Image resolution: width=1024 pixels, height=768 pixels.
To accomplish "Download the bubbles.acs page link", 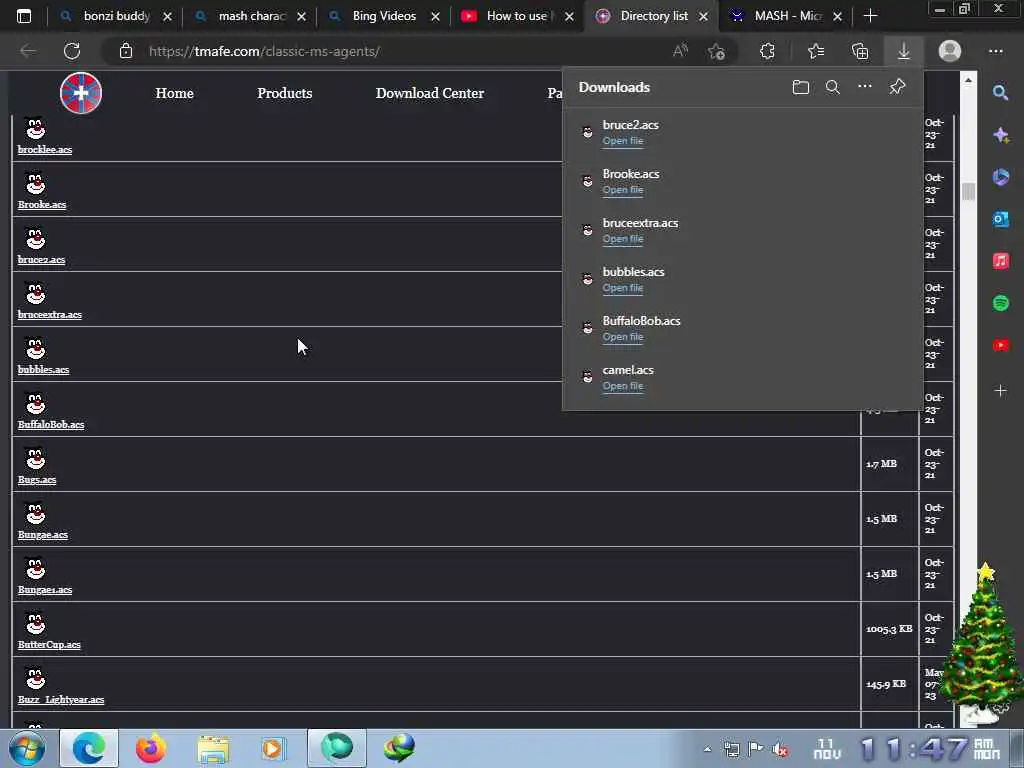I will (43, 369).
